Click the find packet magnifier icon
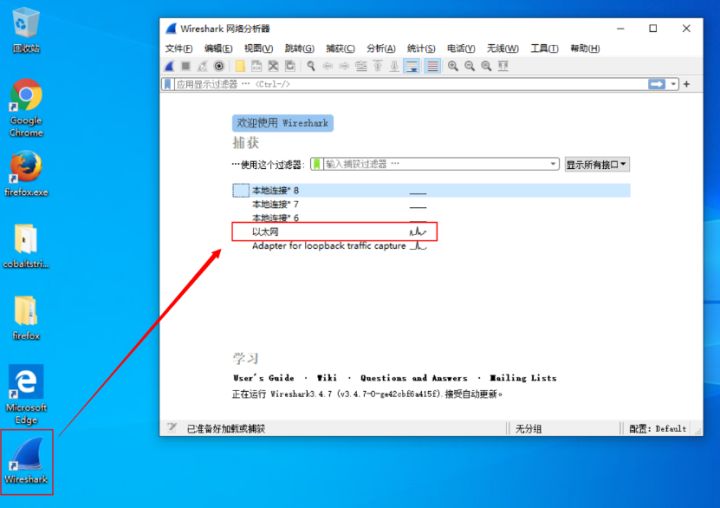This screenshot has height=508, width=720. [311, 66]
